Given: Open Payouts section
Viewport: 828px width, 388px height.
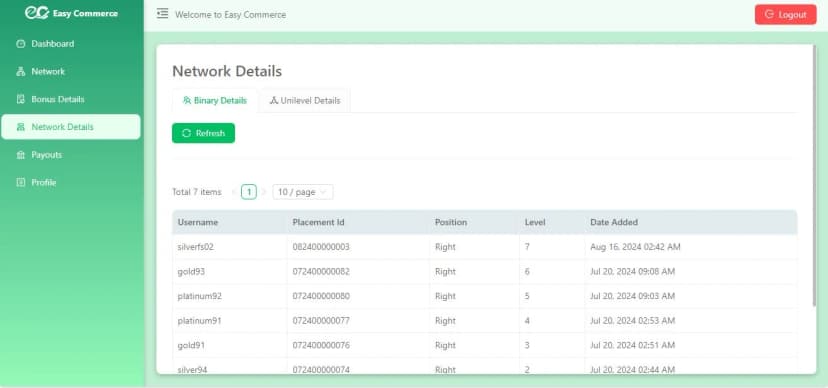Looking at the screenshot, I should (x=71, y=155).
